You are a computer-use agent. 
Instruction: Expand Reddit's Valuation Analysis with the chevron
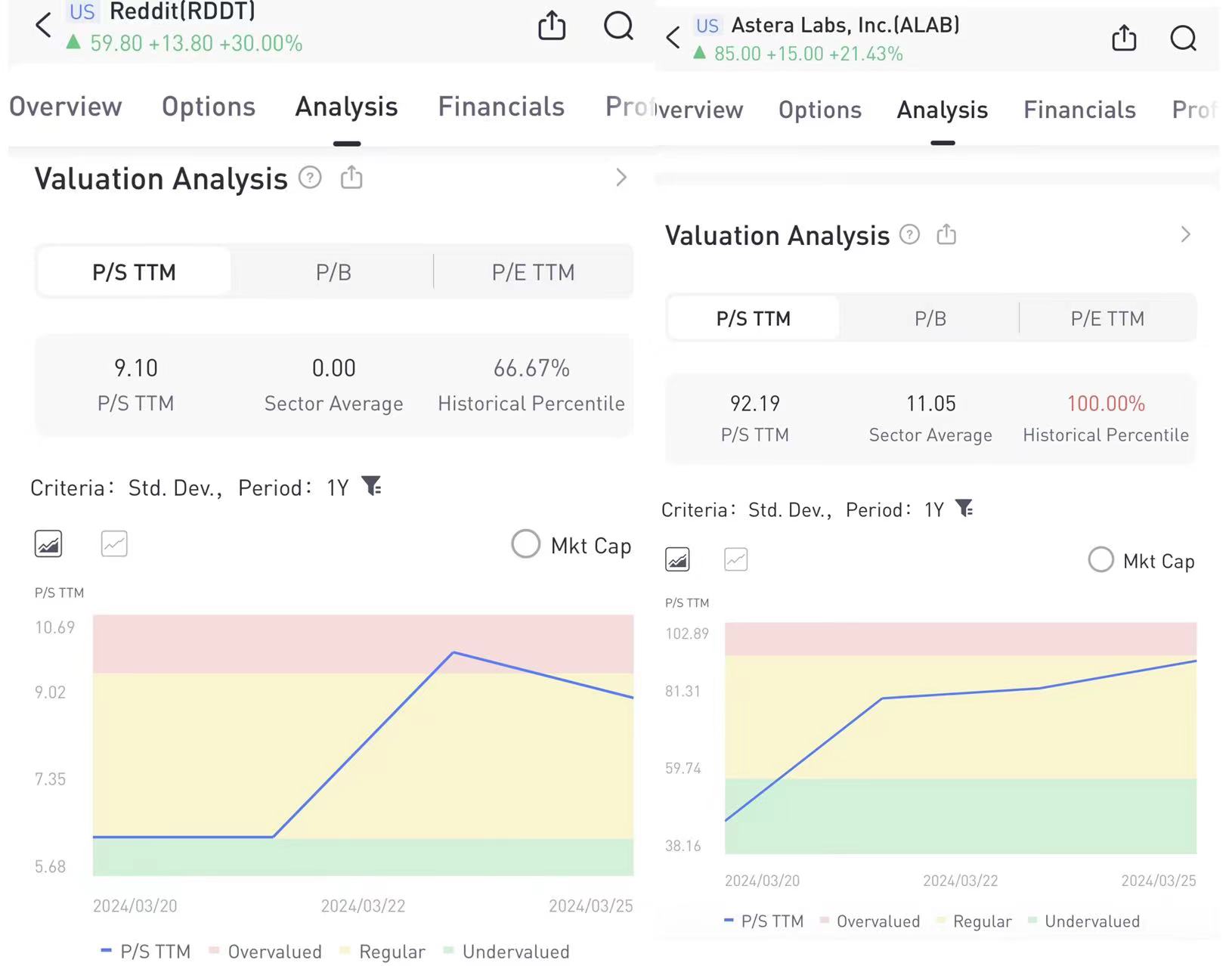[x=621, y=178]
